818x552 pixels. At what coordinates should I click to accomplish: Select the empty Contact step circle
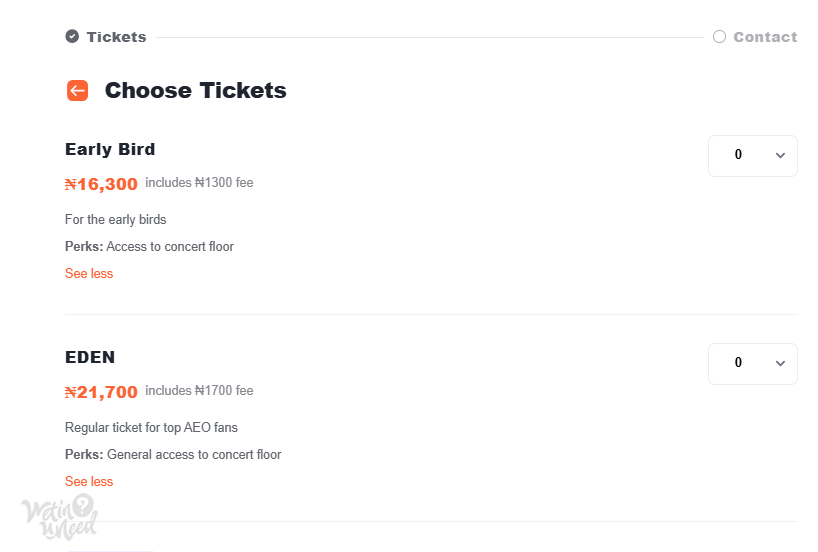click(719, 37)
